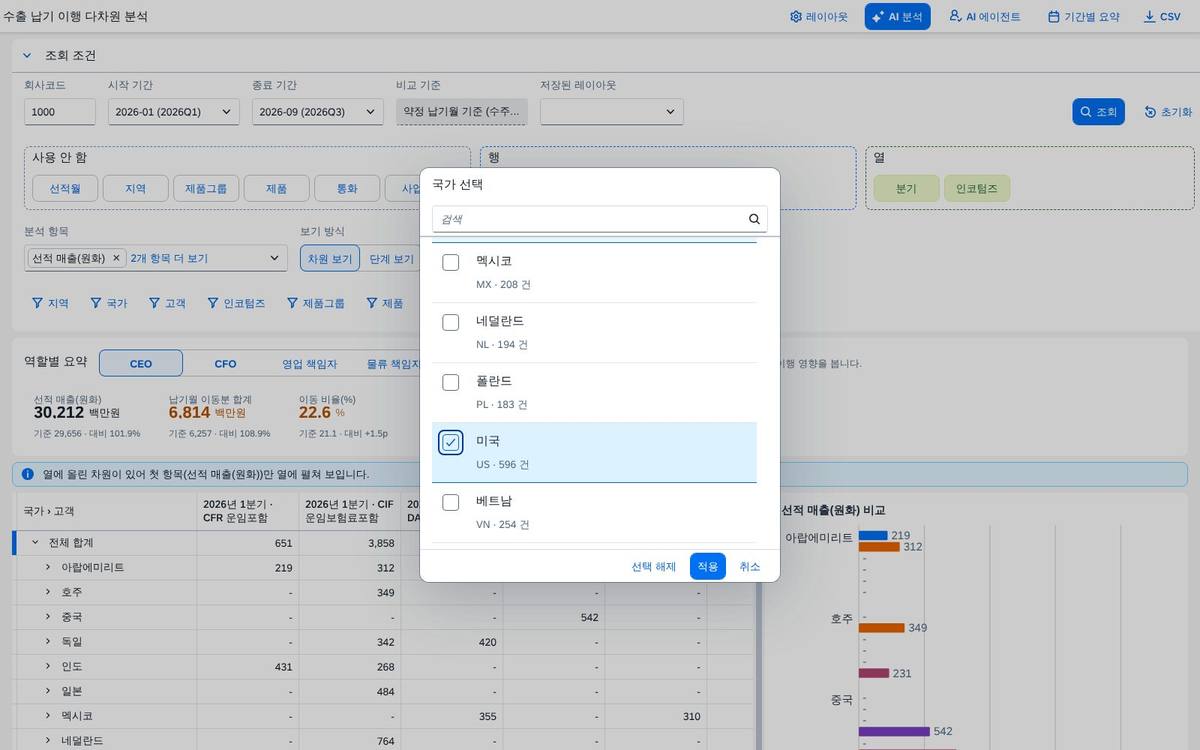
Task: Click the info icon in the blue notice
Action: pyautogui.click(x=27, y=474)
